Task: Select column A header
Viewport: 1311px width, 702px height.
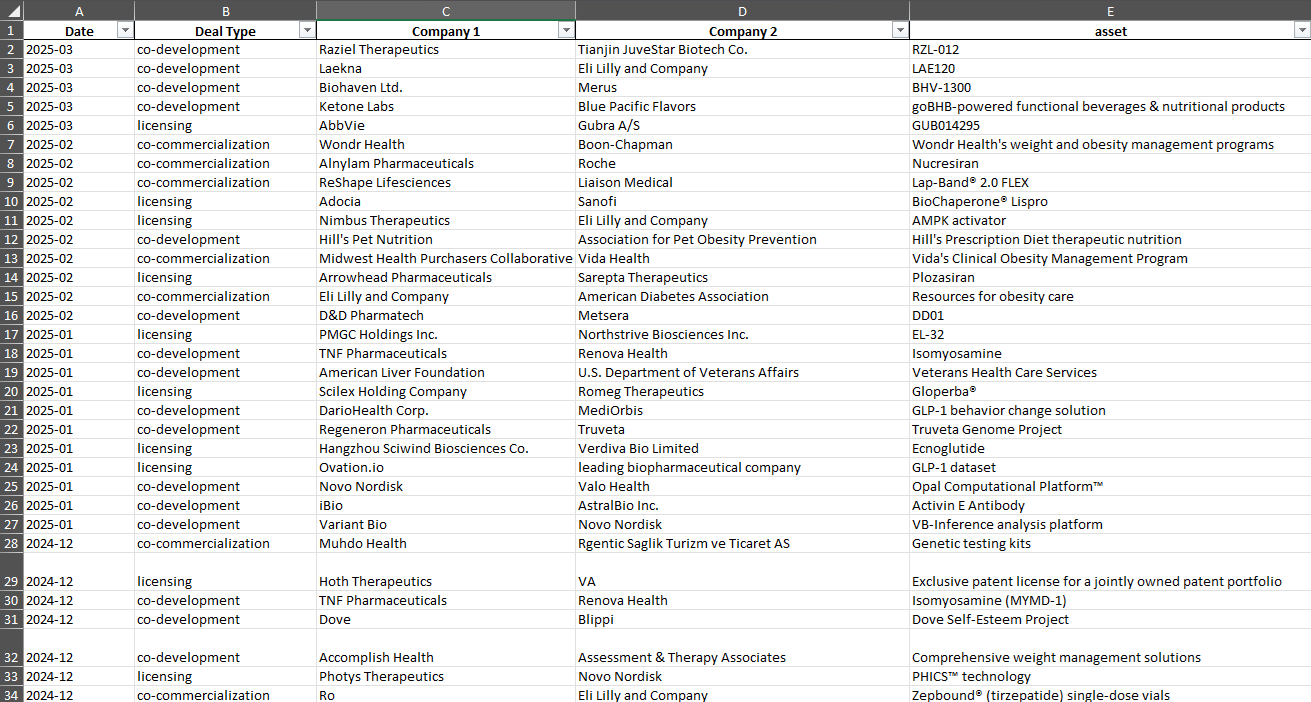Action: pyautogui.click(x=79, y=9)
